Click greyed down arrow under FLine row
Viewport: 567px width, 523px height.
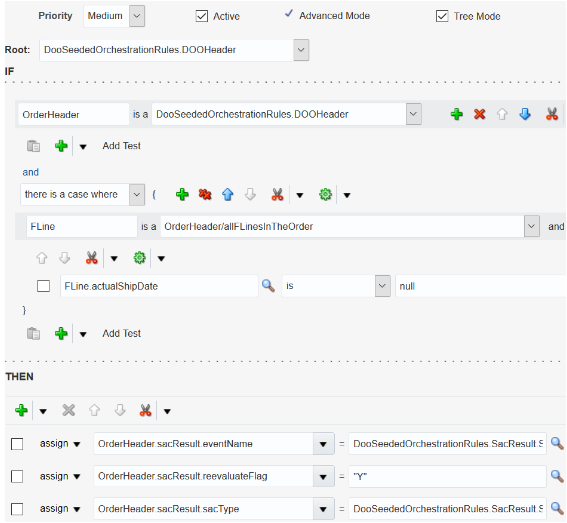point(64,258)
